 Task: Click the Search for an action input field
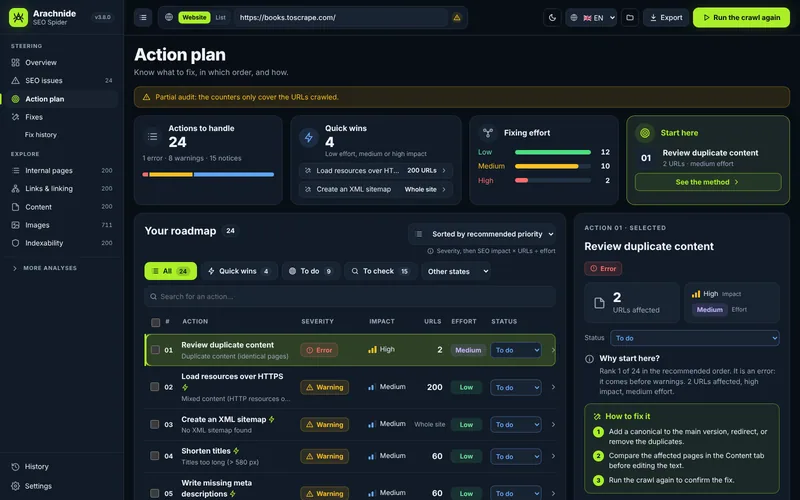[x=350, y=296]
